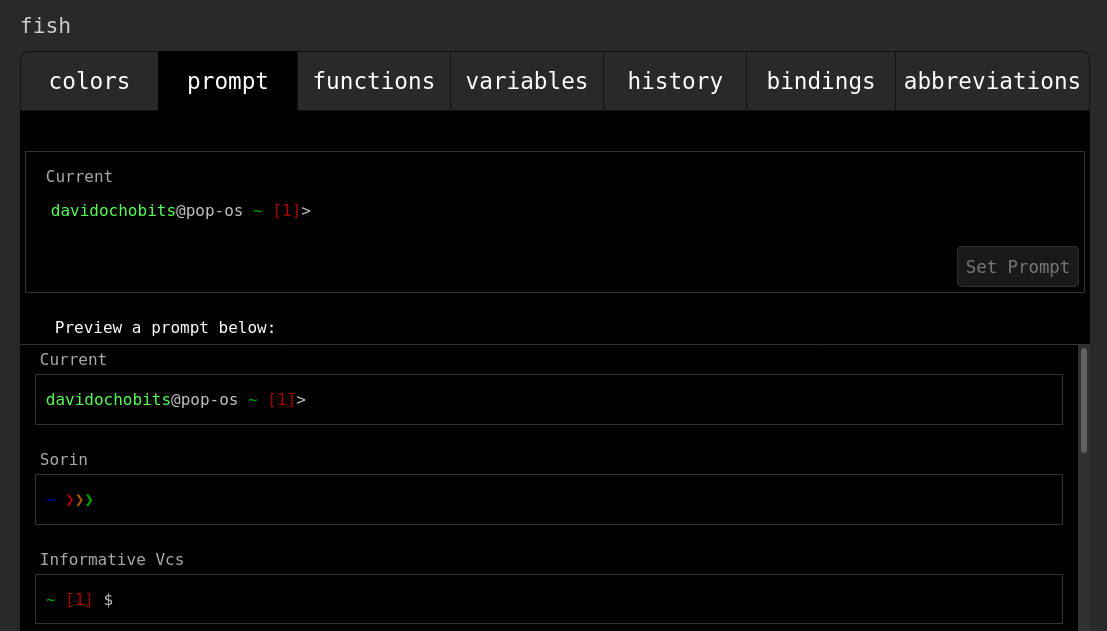
Task: Choose the Informative Vcs prompt preview
Action: click(x=549, y=599)
